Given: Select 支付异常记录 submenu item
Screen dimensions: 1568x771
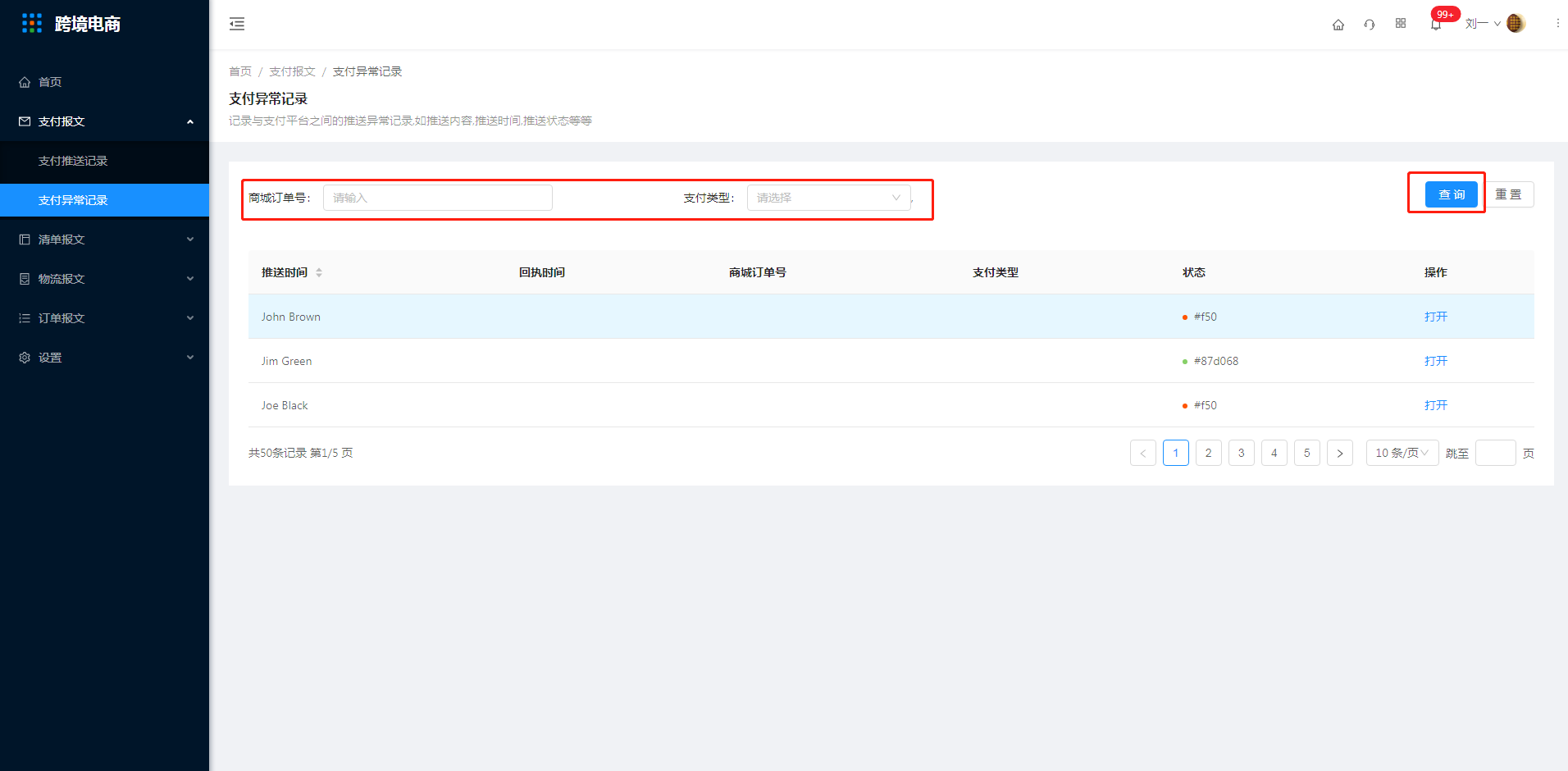Looking at the screenshot, I should pos(104,200).
